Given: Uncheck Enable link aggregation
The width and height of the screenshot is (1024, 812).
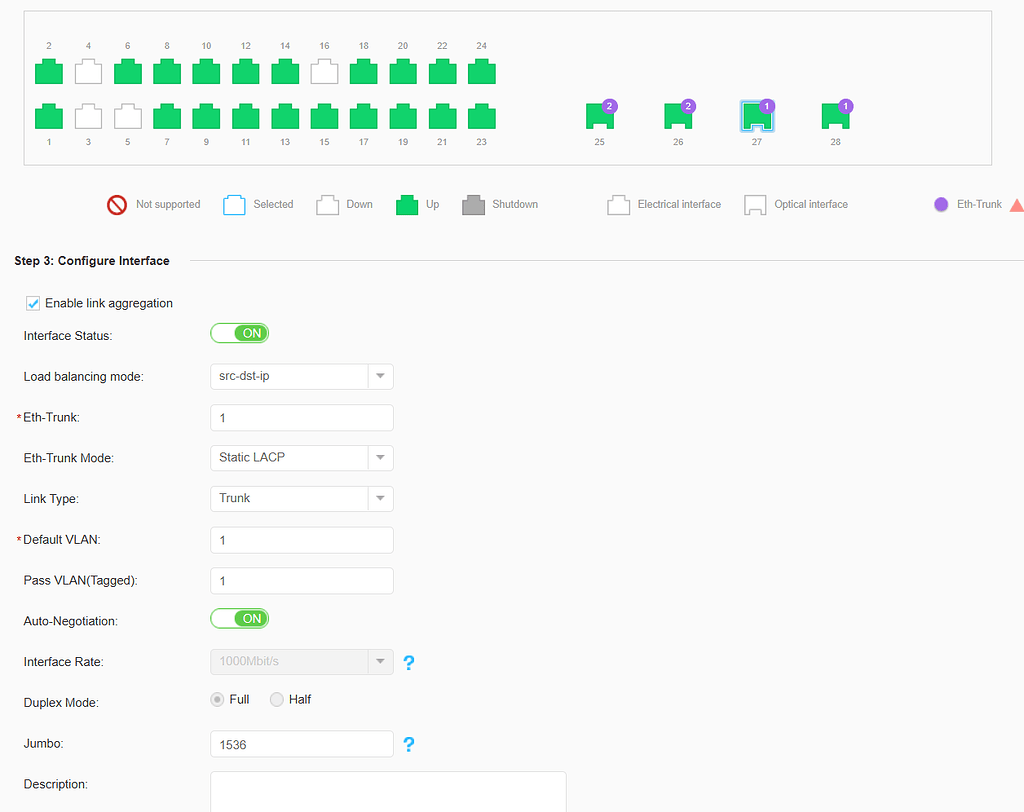Looking at the screenshot, I should pyautogui.click(x=31, y=302).
